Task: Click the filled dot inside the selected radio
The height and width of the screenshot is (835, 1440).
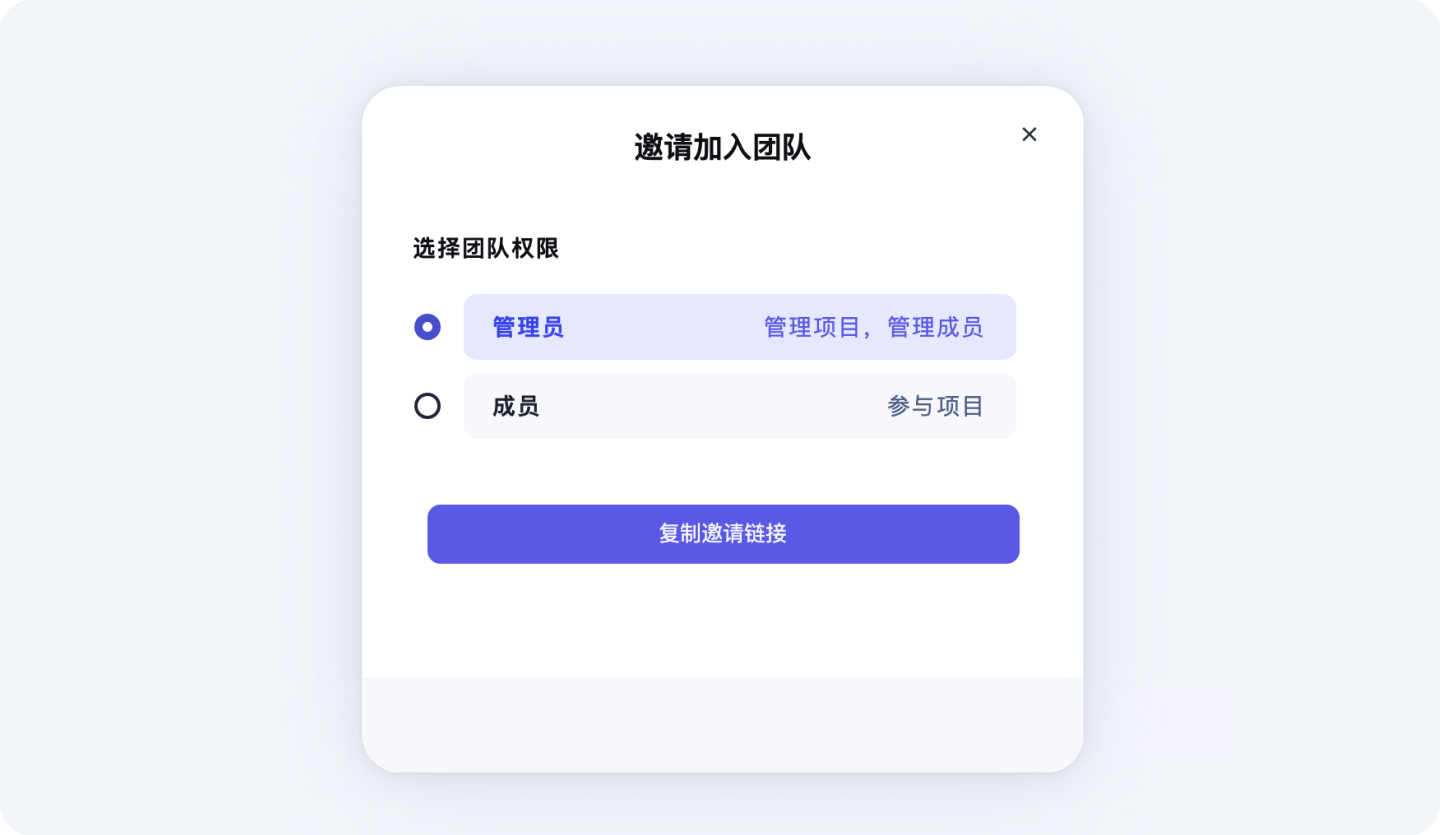Action: pyautogui.click(x=427, y=327)
